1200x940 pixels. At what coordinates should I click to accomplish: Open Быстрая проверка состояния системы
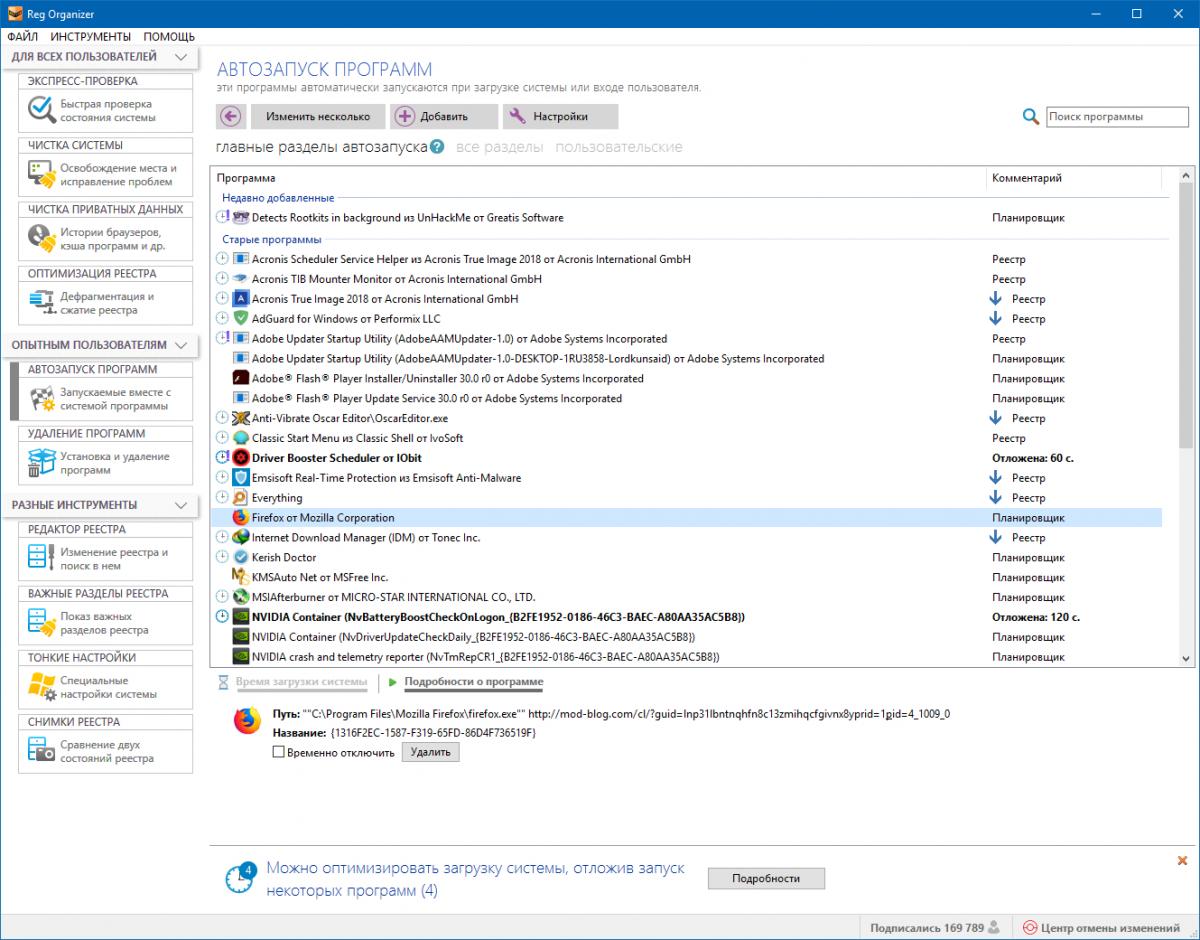pyautogui.click(x=106, y=110)
